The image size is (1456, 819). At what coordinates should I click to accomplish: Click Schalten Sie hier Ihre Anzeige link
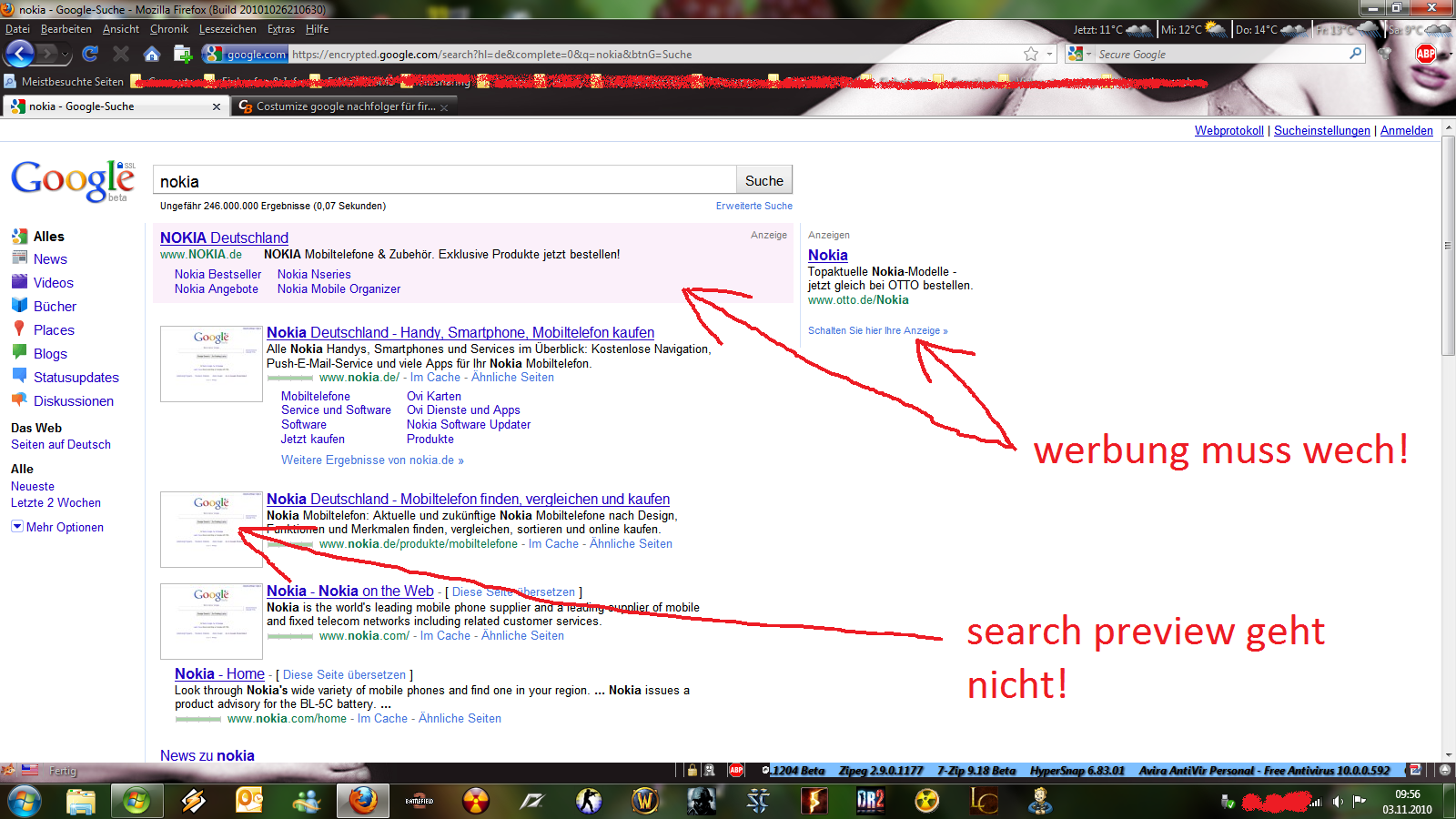[877, 330]
